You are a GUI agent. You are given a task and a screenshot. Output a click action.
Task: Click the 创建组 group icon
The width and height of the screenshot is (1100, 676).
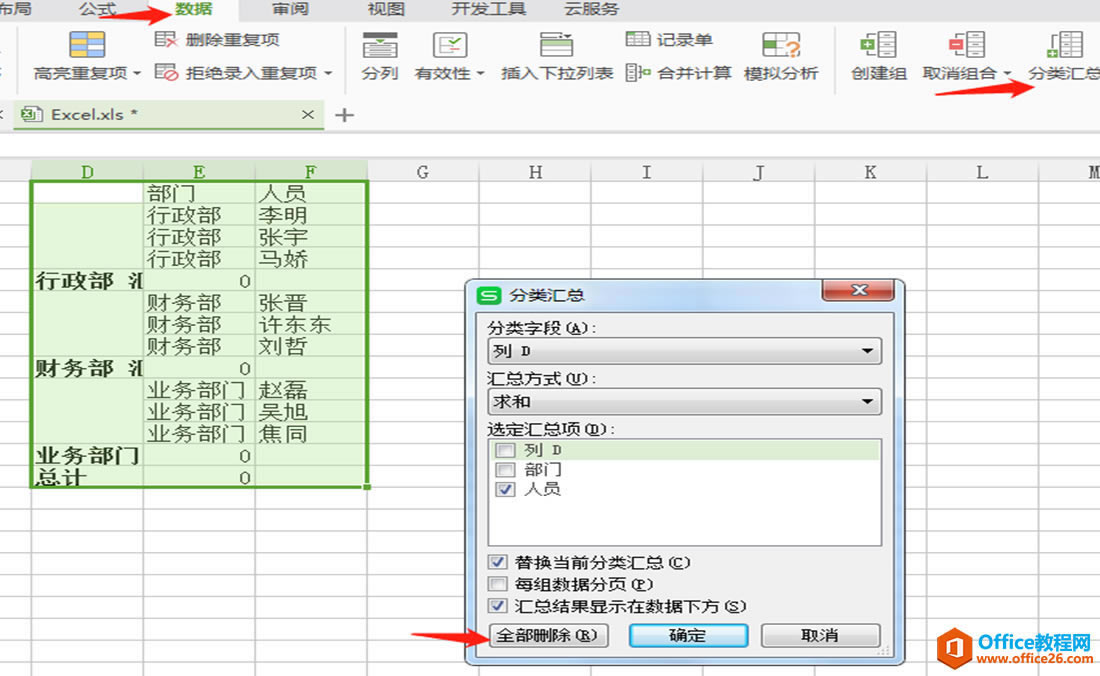coord(878,45)
